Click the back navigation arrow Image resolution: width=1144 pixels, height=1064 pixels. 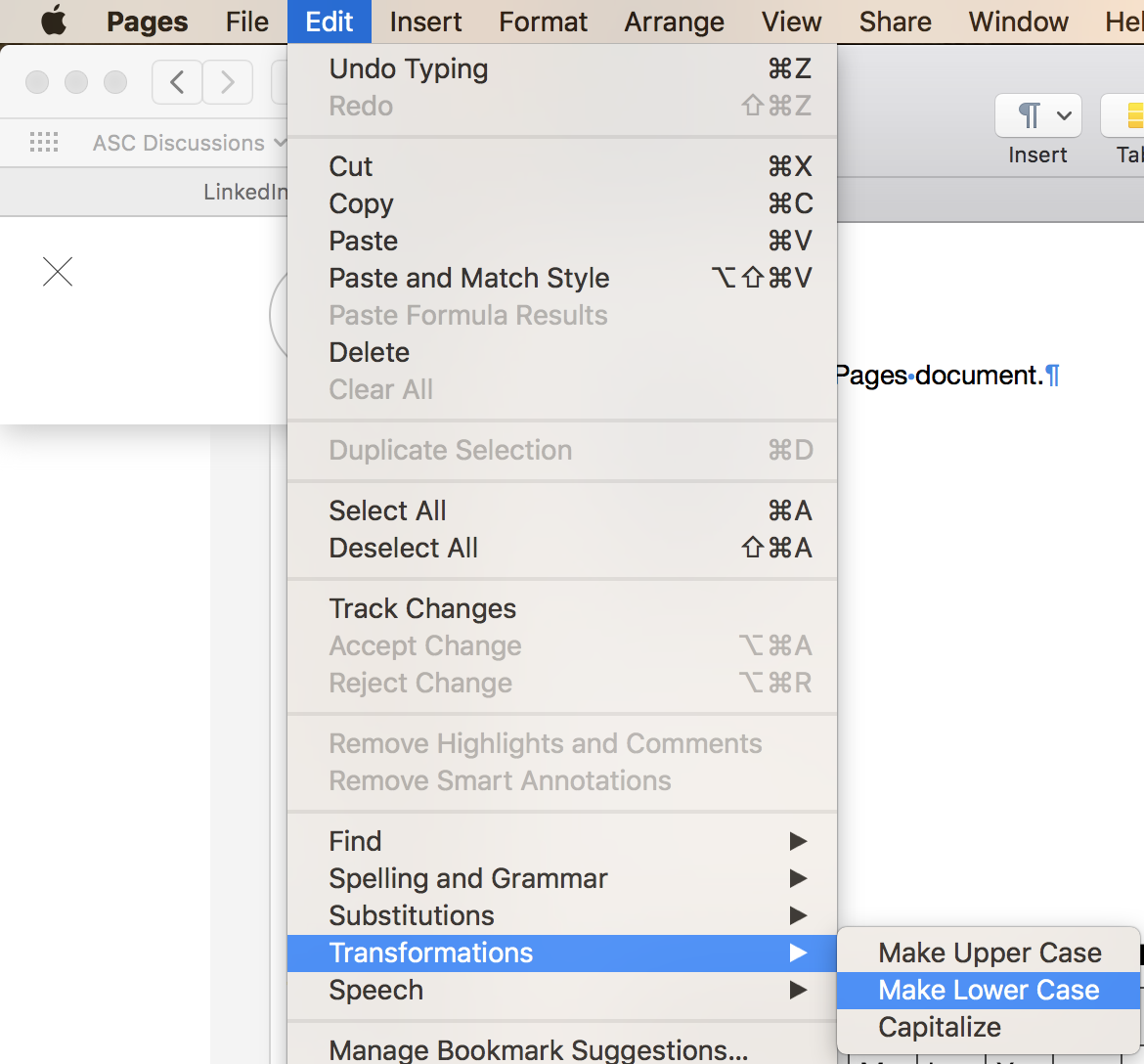pyautogui.click(x=177, y=82)
